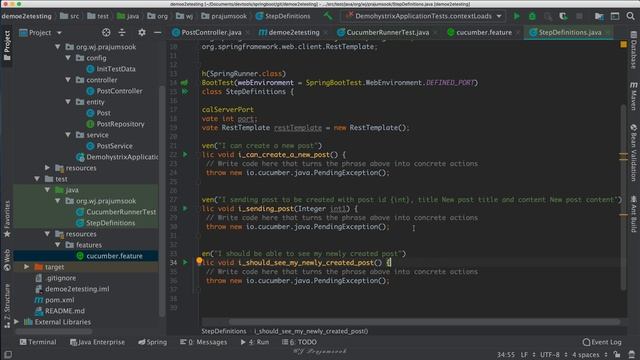
Task: Click the intention lightbulb on line 34
Action: (x=199, y=260)
